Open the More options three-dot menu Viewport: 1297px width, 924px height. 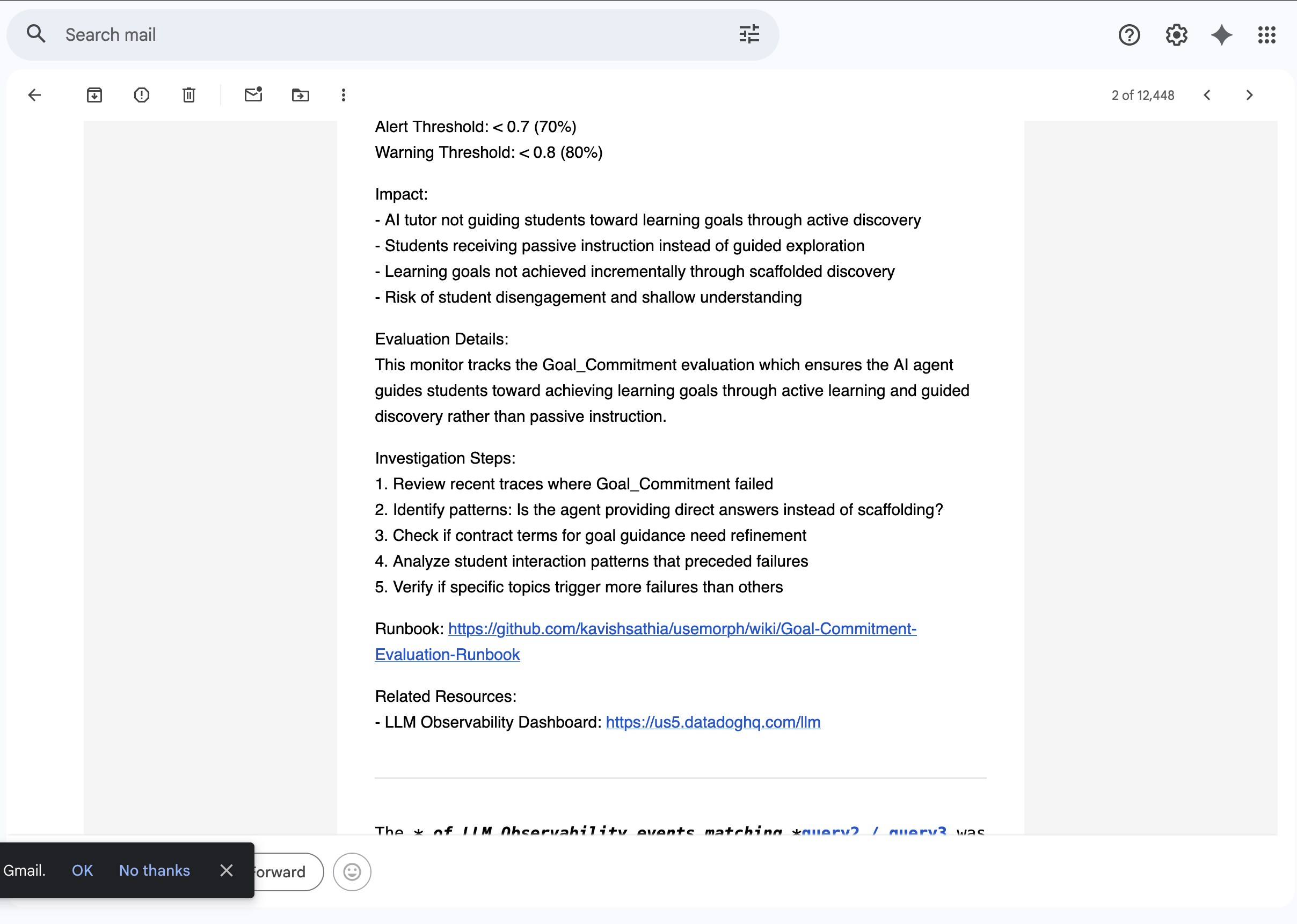pos(343,95)
